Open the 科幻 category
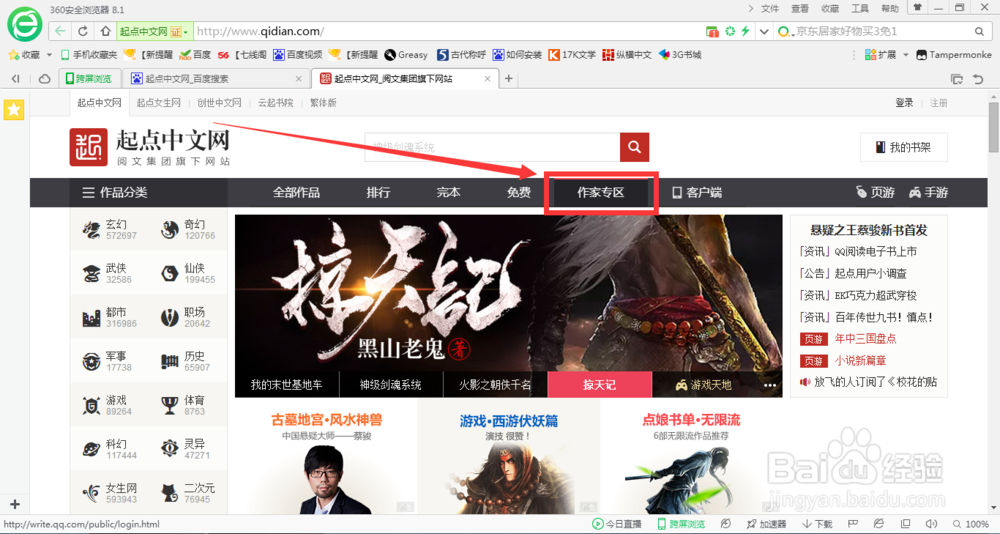The height and width of the screenshot is (534, 1000). [110, 449]
